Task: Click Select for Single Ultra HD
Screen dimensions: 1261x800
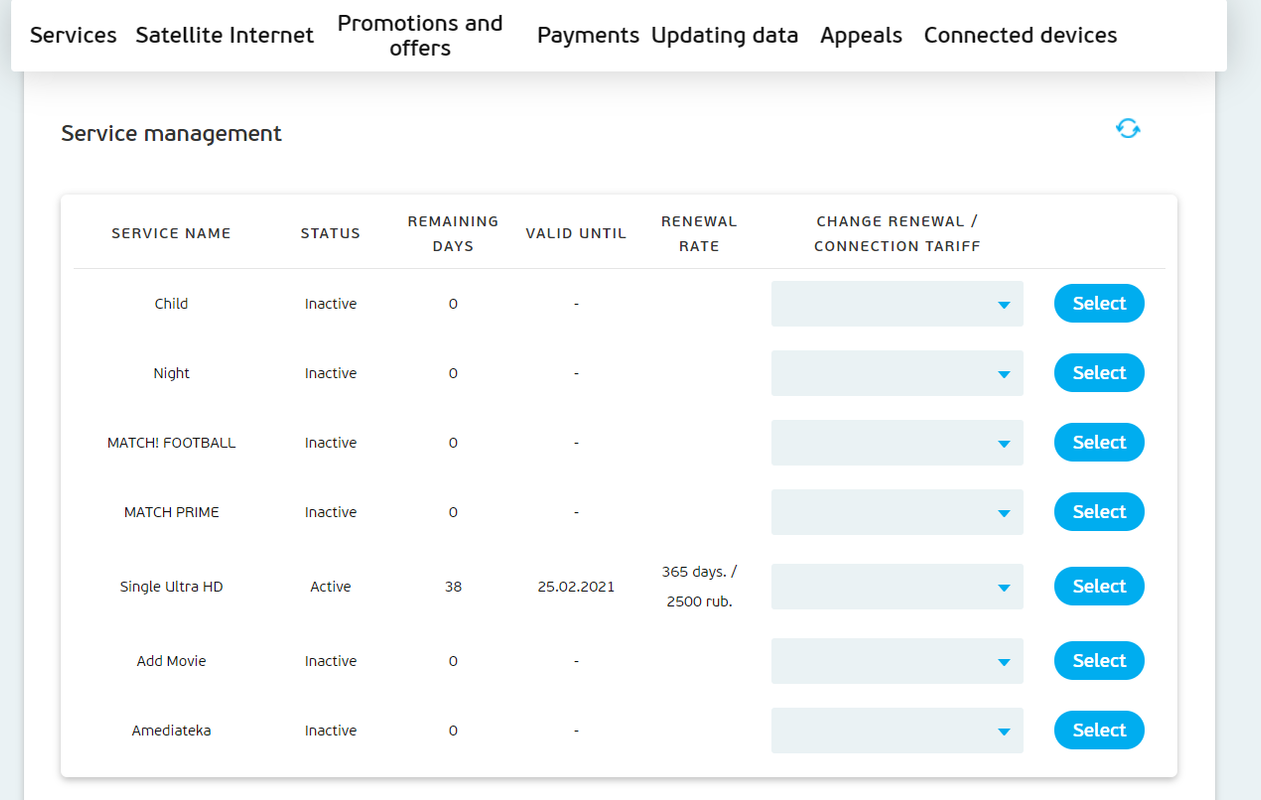Action: point(1099,586)
